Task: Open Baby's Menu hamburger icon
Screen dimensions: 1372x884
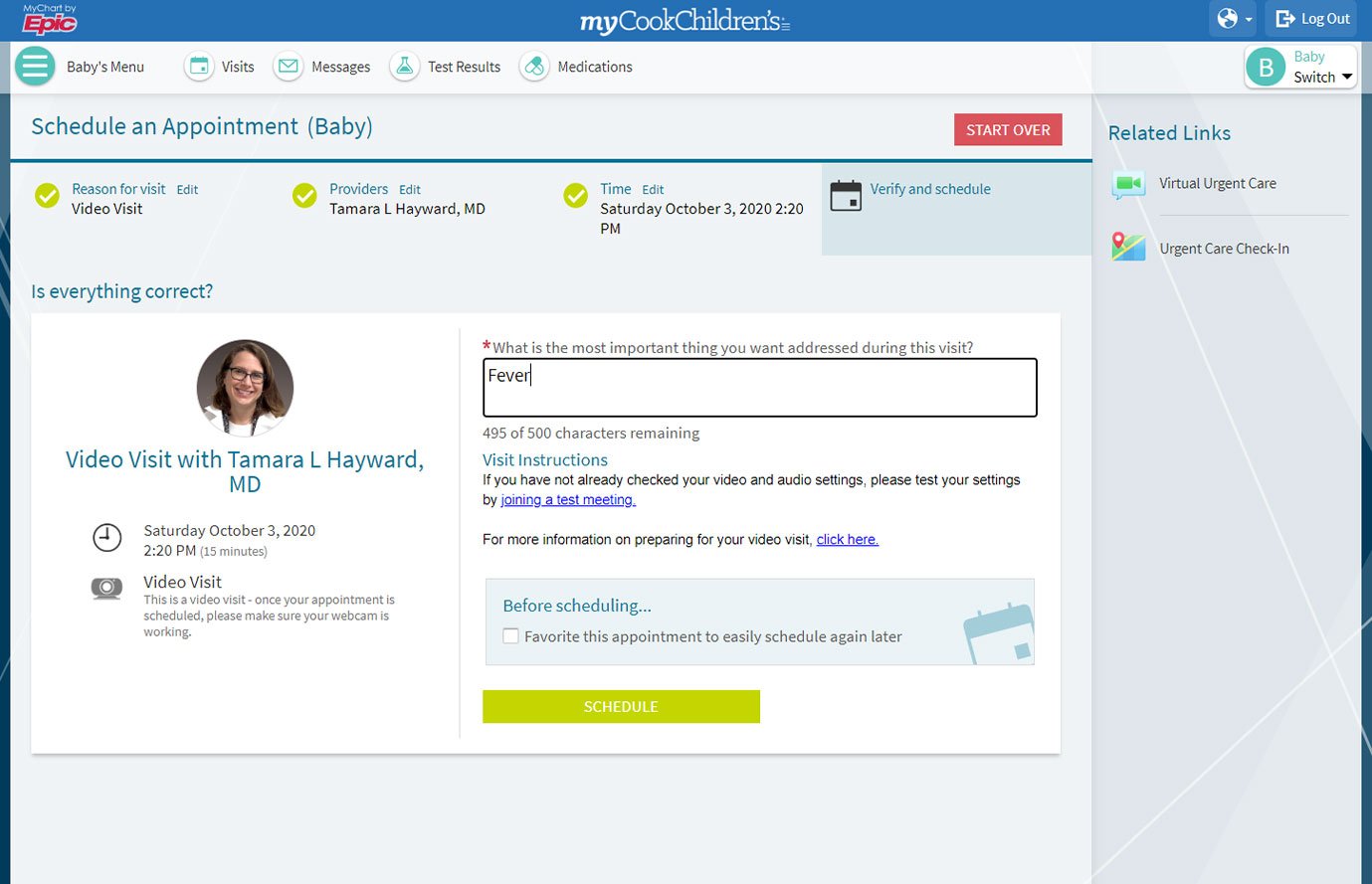Action: [35, 67]
